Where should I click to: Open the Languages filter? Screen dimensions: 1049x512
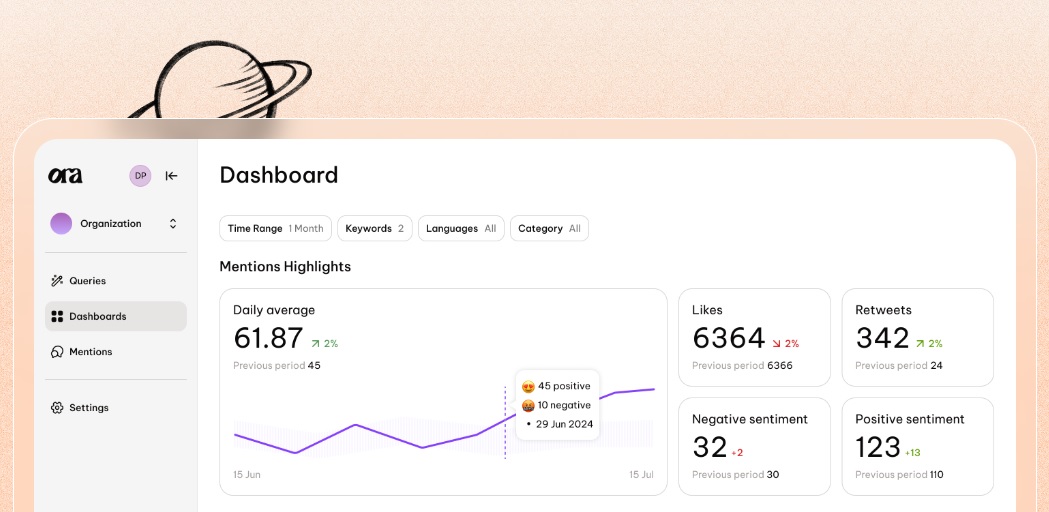[x=461, y=228]
